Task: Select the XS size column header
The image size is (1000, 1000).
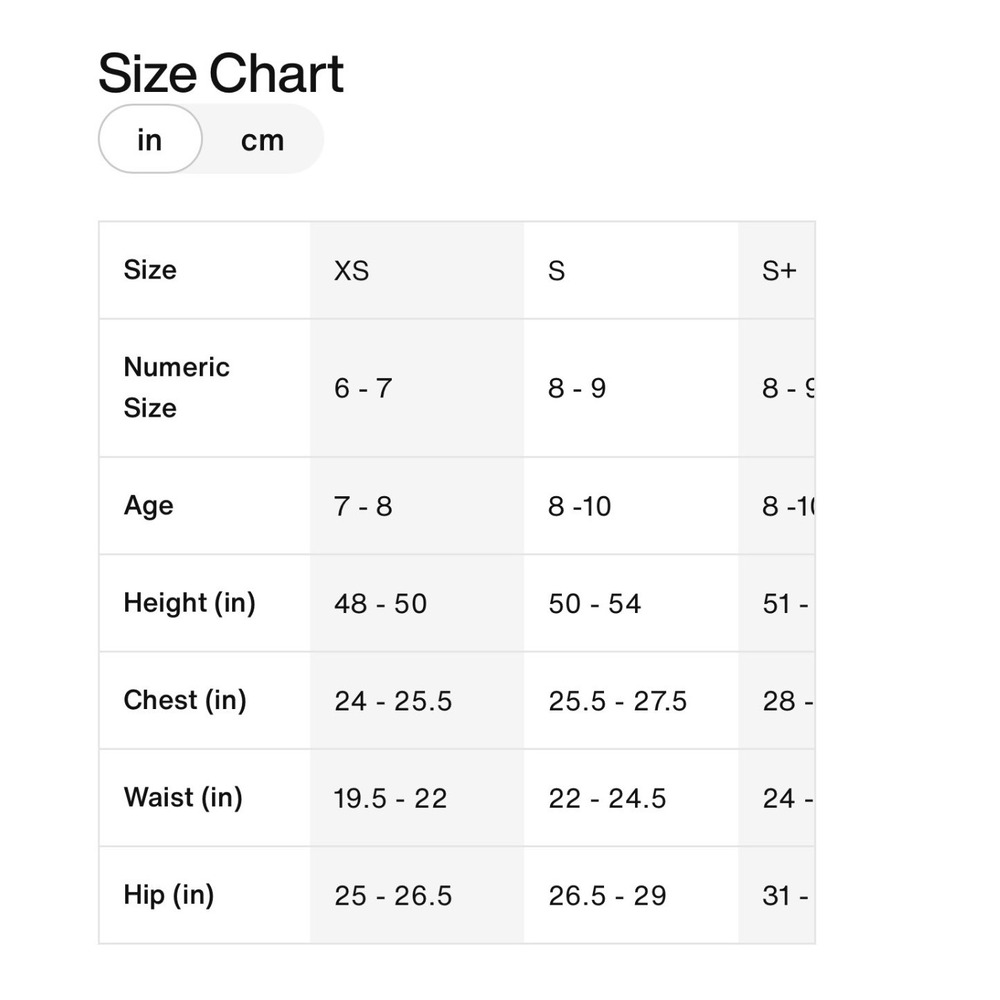Action: (x=417, y=270)
